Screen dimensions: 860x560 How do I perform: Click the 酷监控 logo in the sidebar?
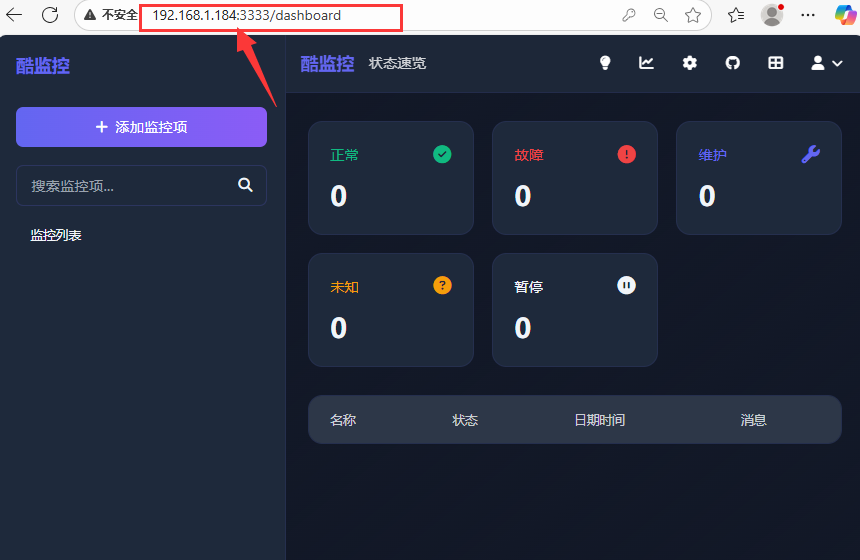coord(43,66)
